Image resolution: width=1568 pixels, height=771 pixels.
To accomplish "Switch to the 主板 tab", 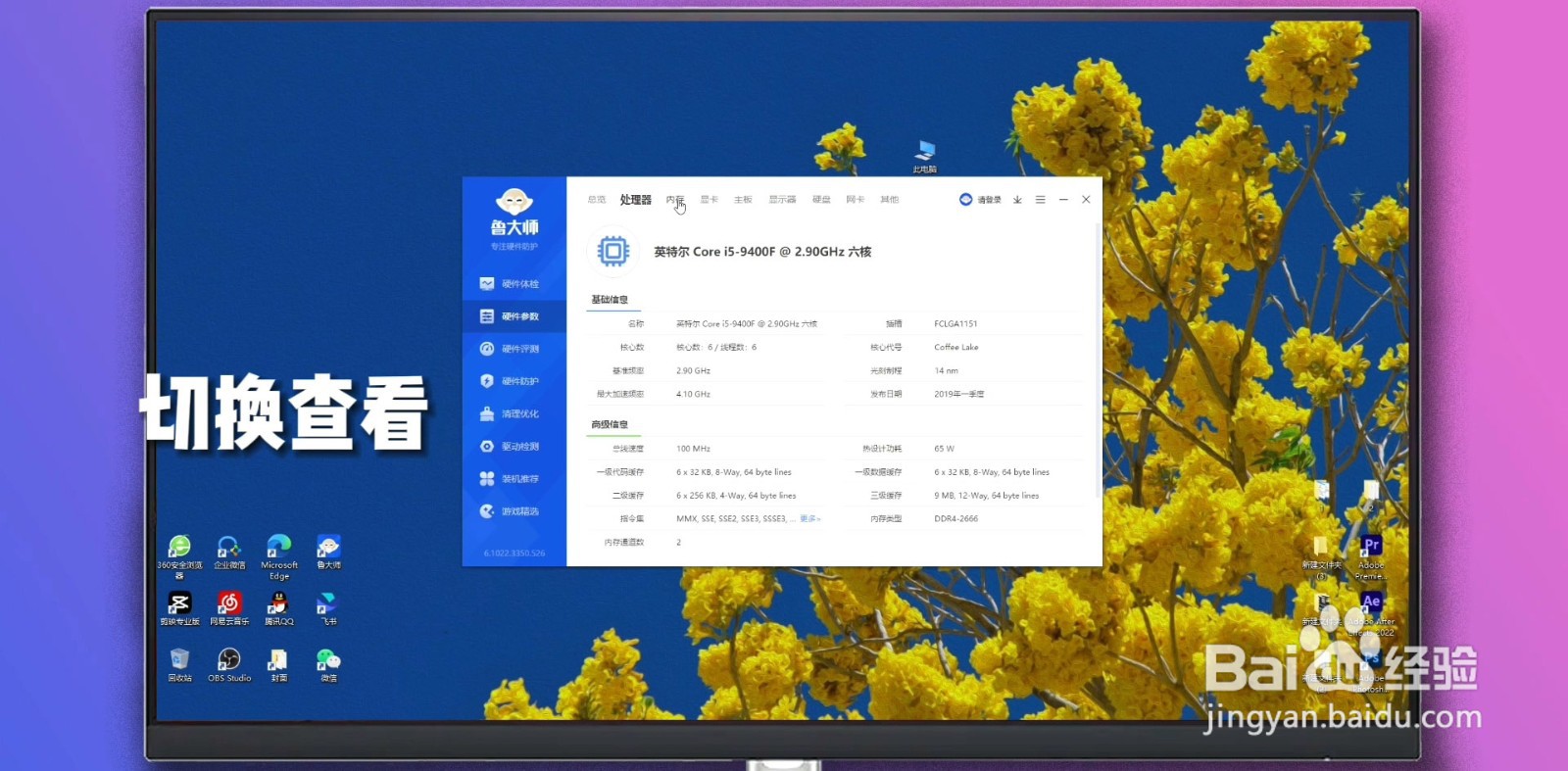I will (x=743, y=200).
